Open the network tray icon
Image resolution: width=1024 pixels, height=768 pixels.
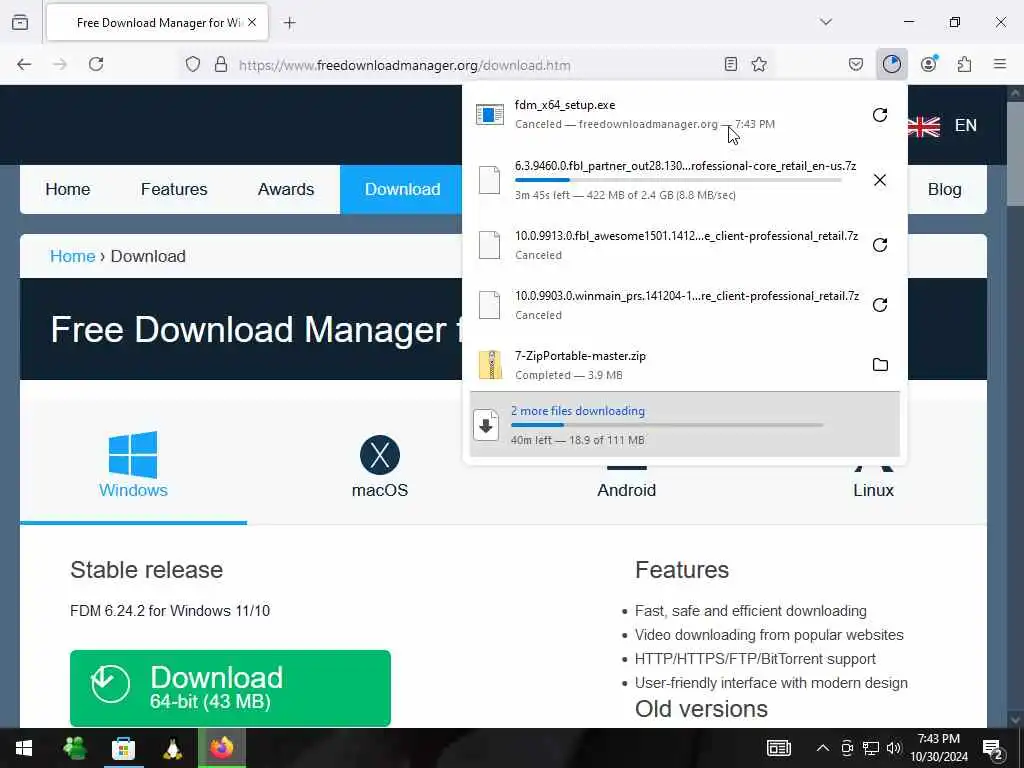click(x=871, y=748)
